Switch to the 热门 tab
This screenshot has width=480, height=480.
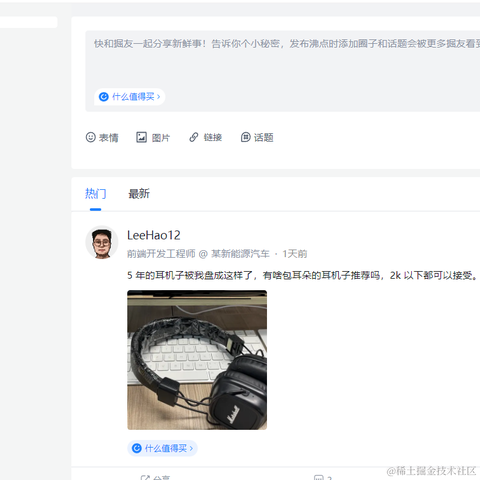[x=95, y=194]
